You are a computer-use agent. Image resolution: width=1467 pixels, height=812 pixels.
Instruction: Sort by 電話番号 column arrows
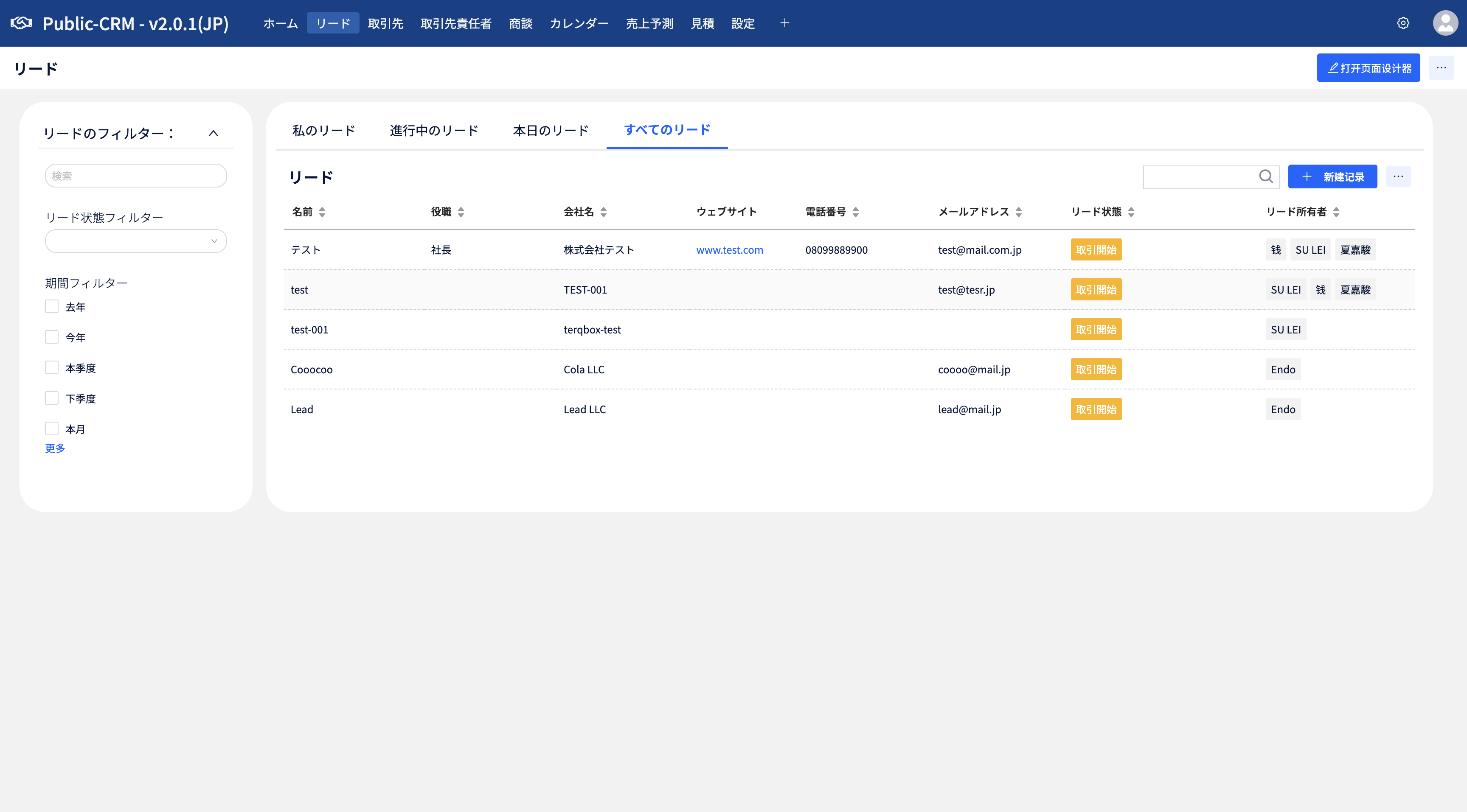point(855,212)
